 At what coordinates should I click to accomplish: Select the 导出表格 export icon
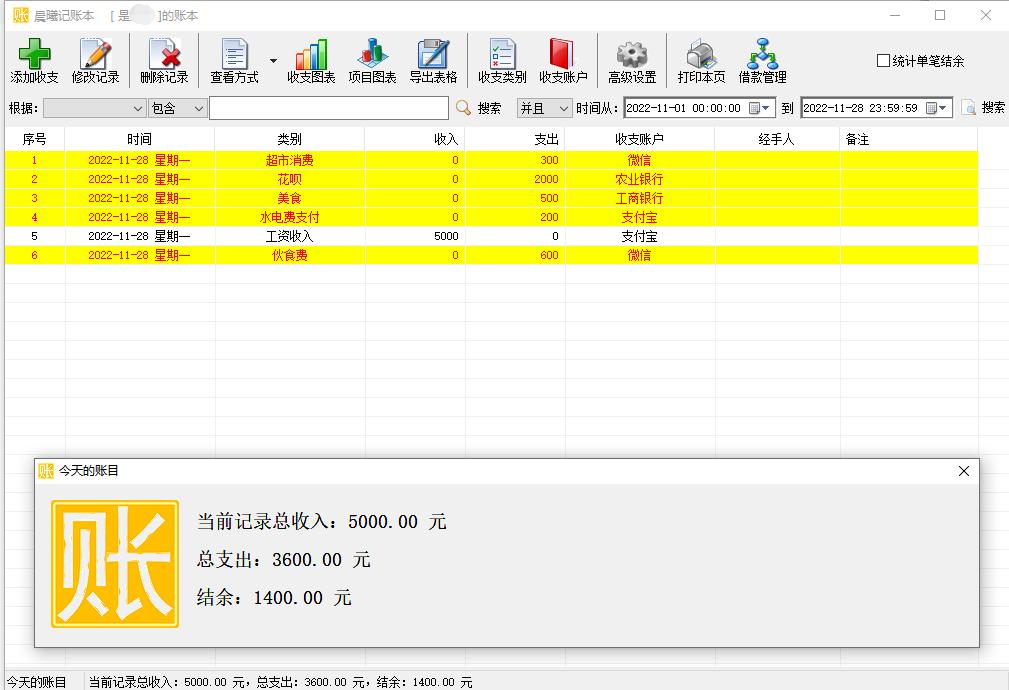433,60
